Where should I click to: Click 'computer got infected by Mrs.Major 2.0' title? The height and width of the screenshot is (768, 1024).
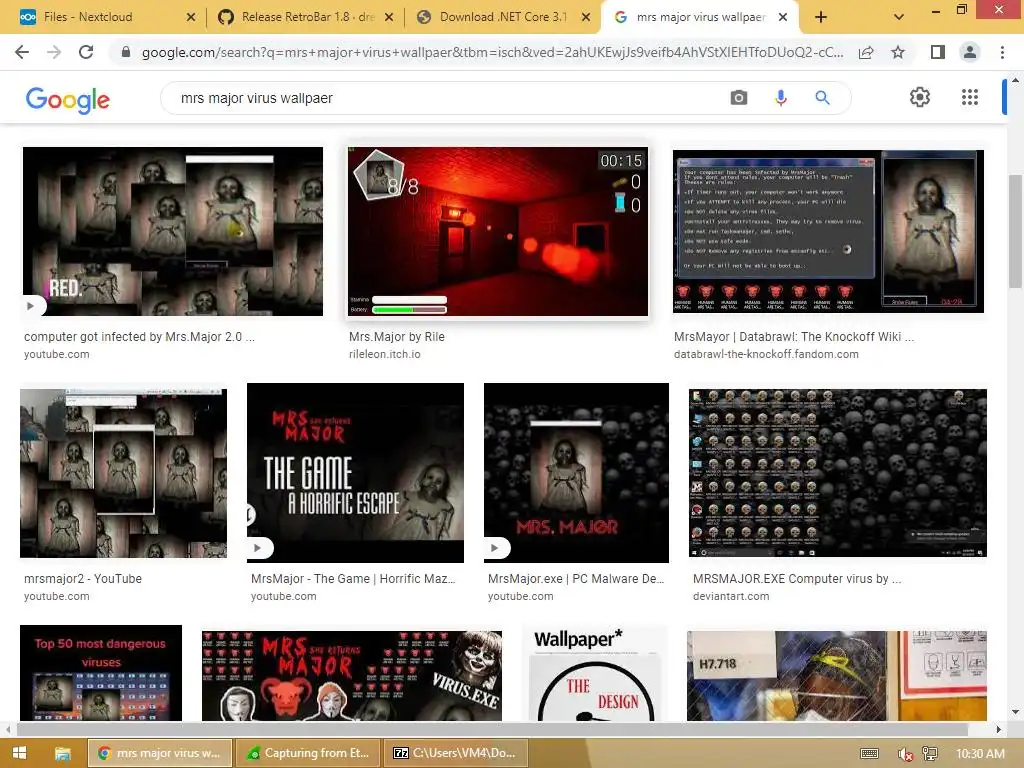(x=139, y=337)
